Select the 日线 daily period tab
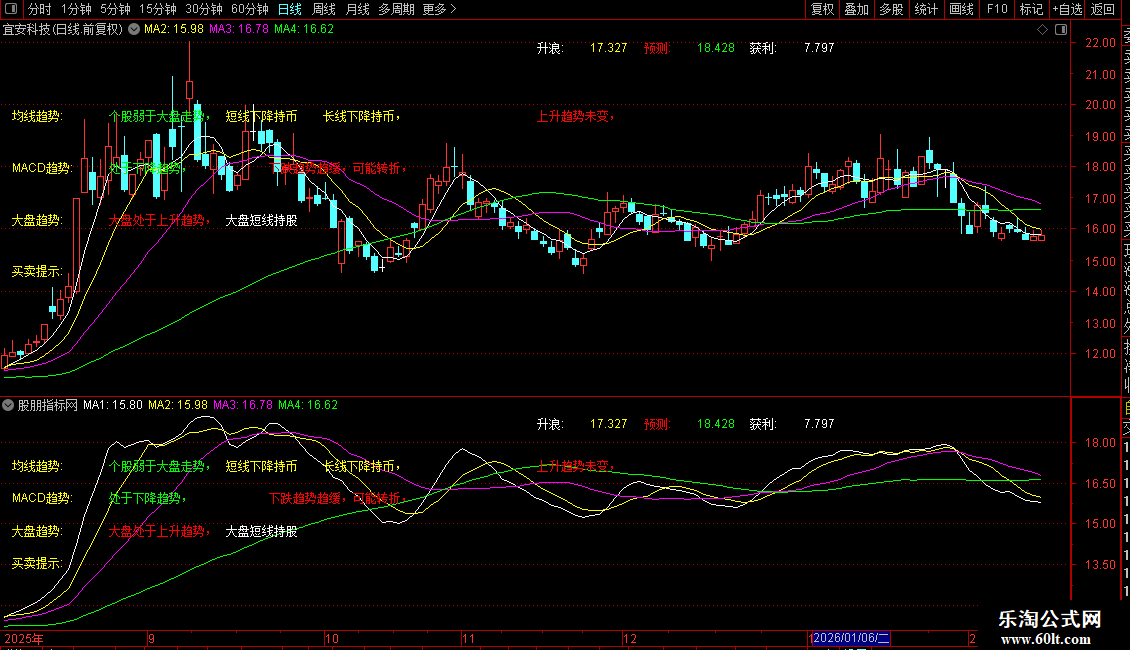Image resolution: width=1130 pixels, height=650 pixels. 290,9
